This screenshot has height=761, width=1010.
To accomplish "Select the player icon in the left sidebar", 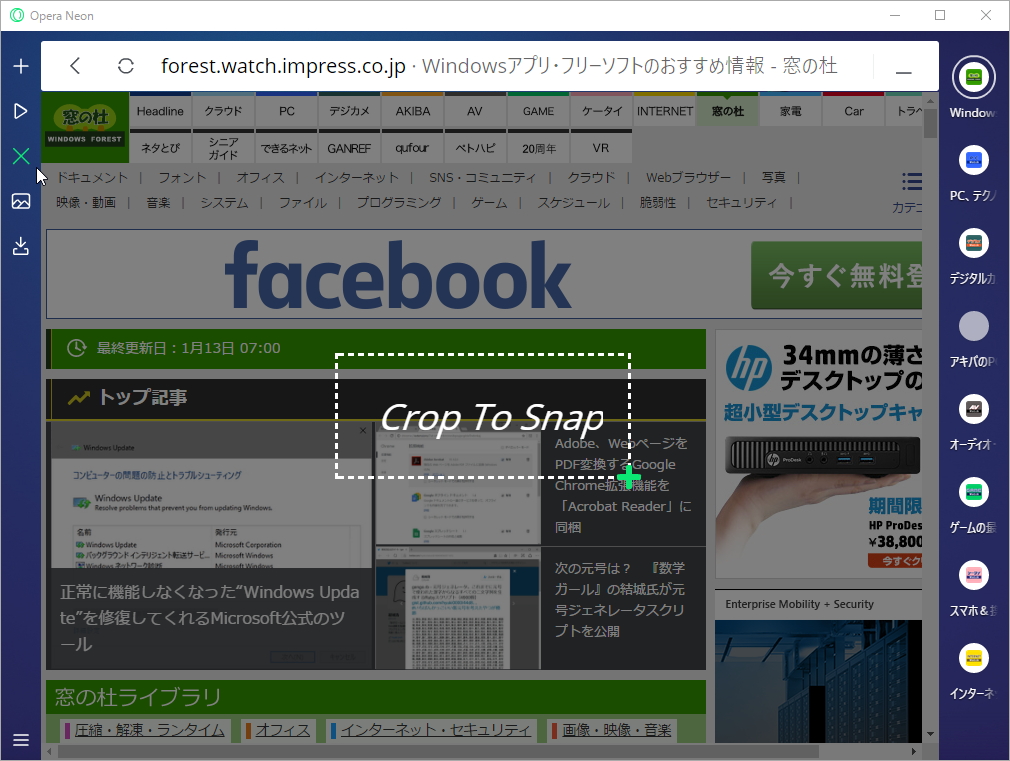I will pyautogui.click(x=20, y=111).
